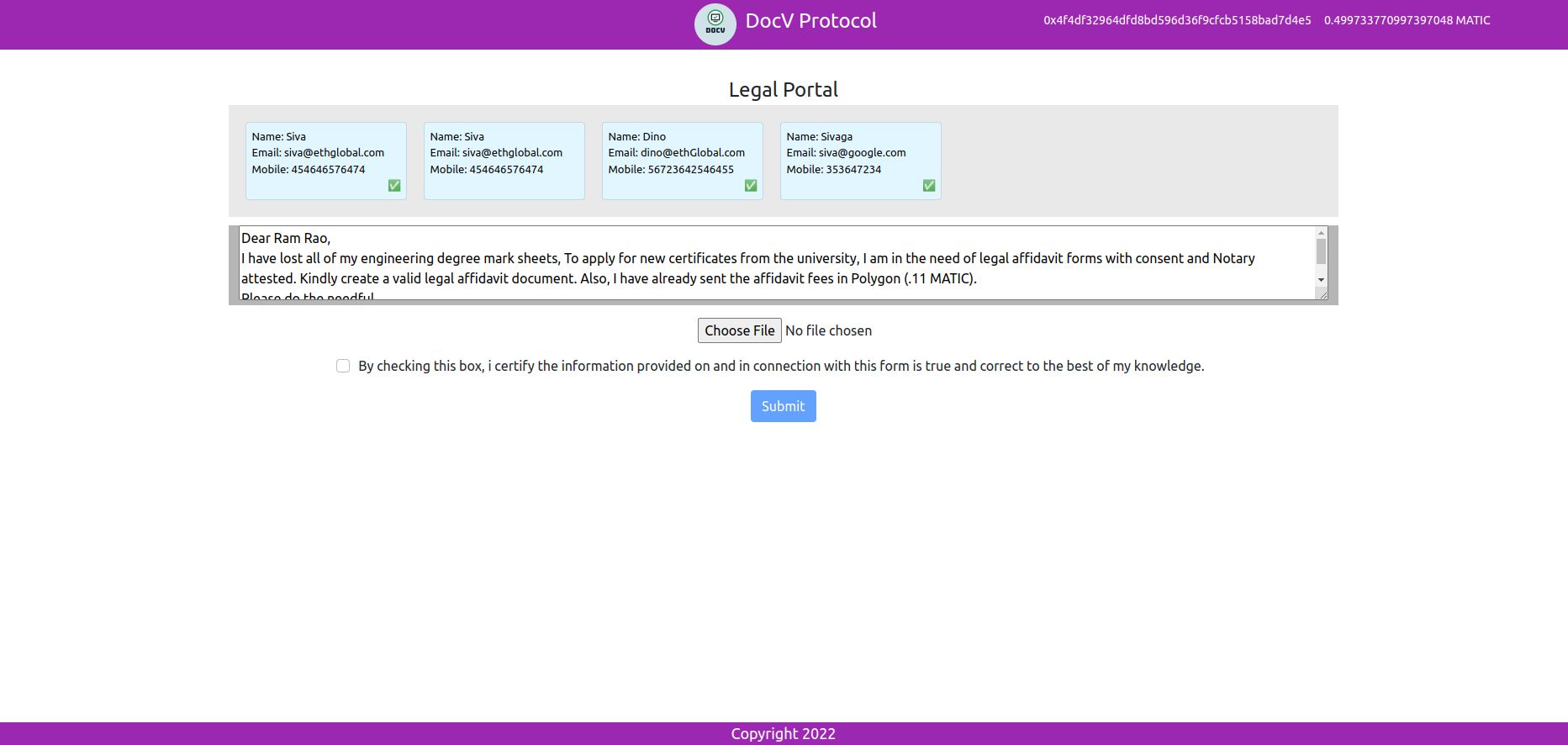Click the DocV Protocol title
The height and width of the screenshot is (745, 1568).
pyautogui.click(x=811, y=21)
